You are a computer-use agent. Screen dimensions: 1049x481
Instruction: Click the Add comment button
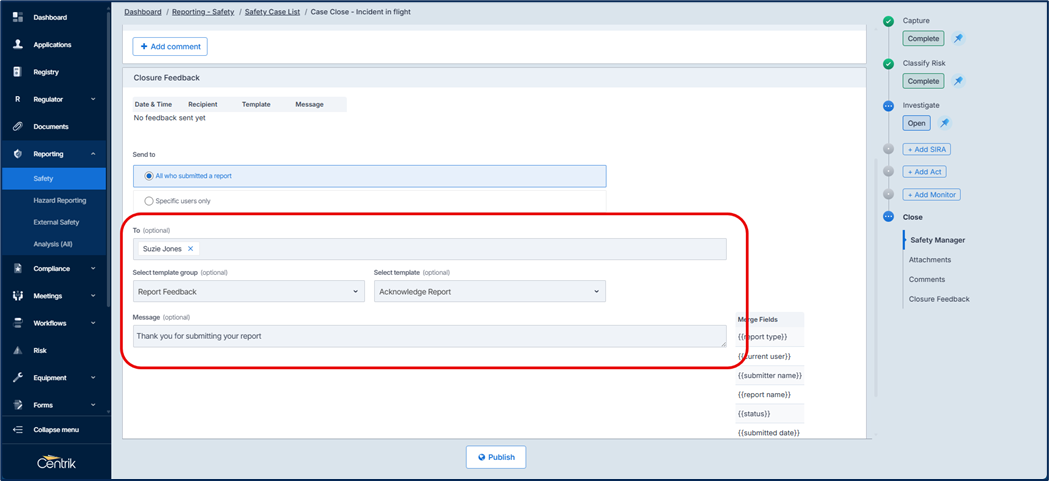(x=170, y=47)
